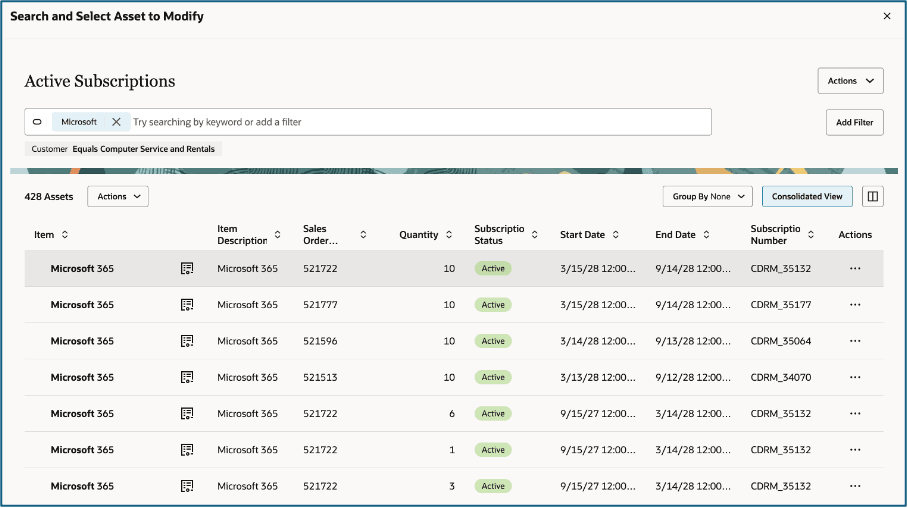The width and height of the screenshot is (908, 508).
Task: Click quantity value 6
Action: [452, 414]
